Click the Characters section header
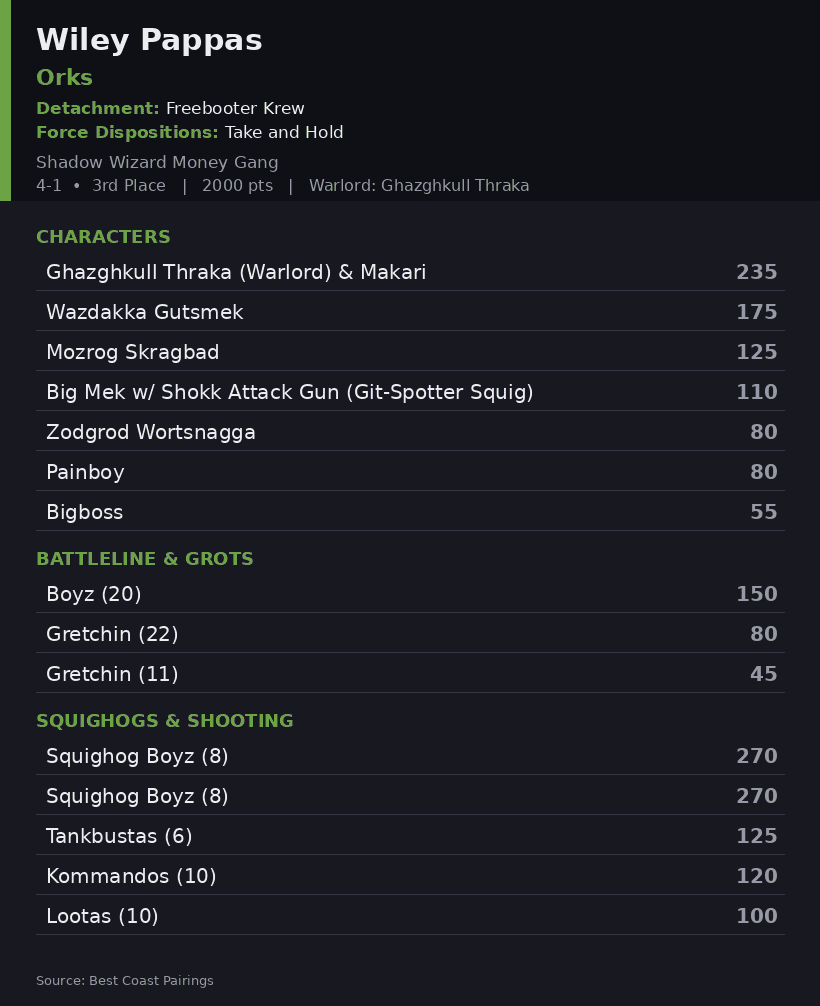This screenshot has height=1006, width=820. pyautogui.click(x=103, y=237)
